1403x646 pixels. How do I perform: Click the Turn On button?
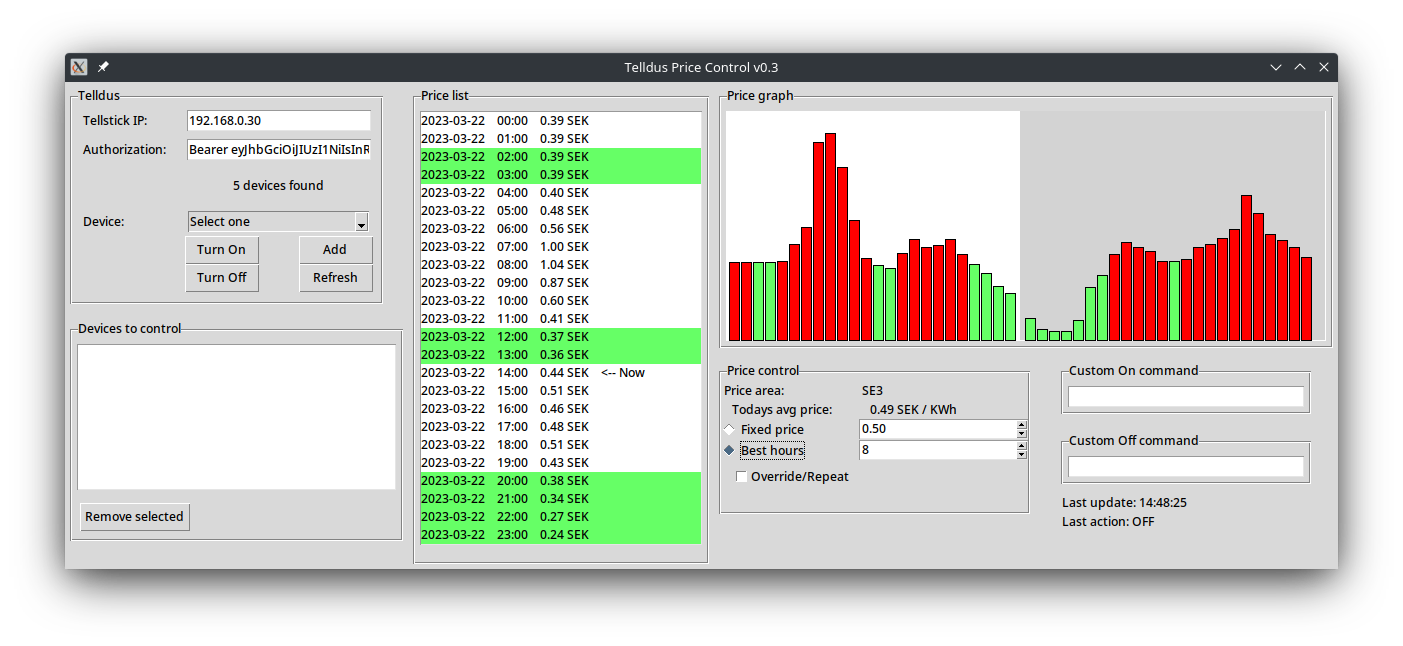[222, 250]
